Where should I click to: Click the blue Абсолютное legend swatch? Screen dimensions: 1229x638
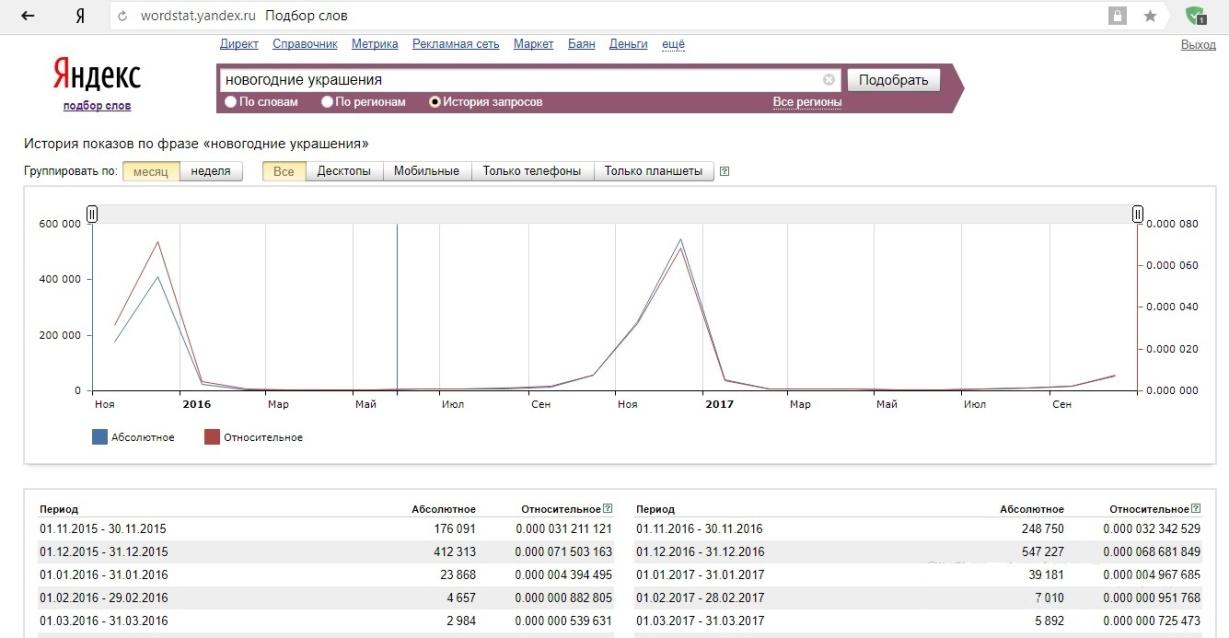click(99, 437)
